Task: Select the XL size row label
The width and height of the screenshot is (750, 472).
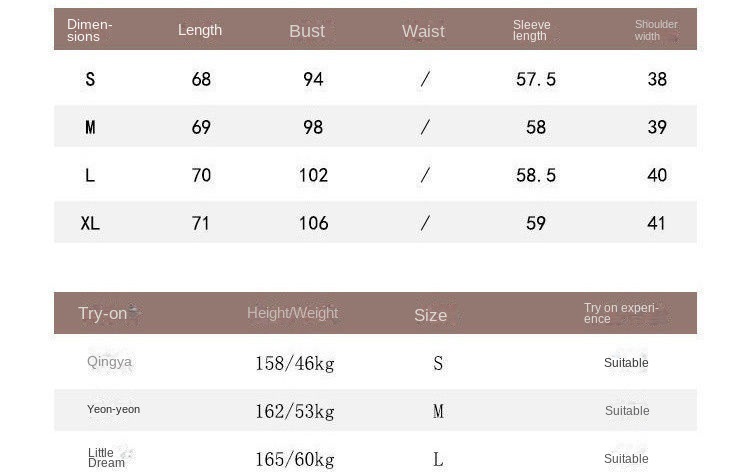Action: click(x=90, y=223)
